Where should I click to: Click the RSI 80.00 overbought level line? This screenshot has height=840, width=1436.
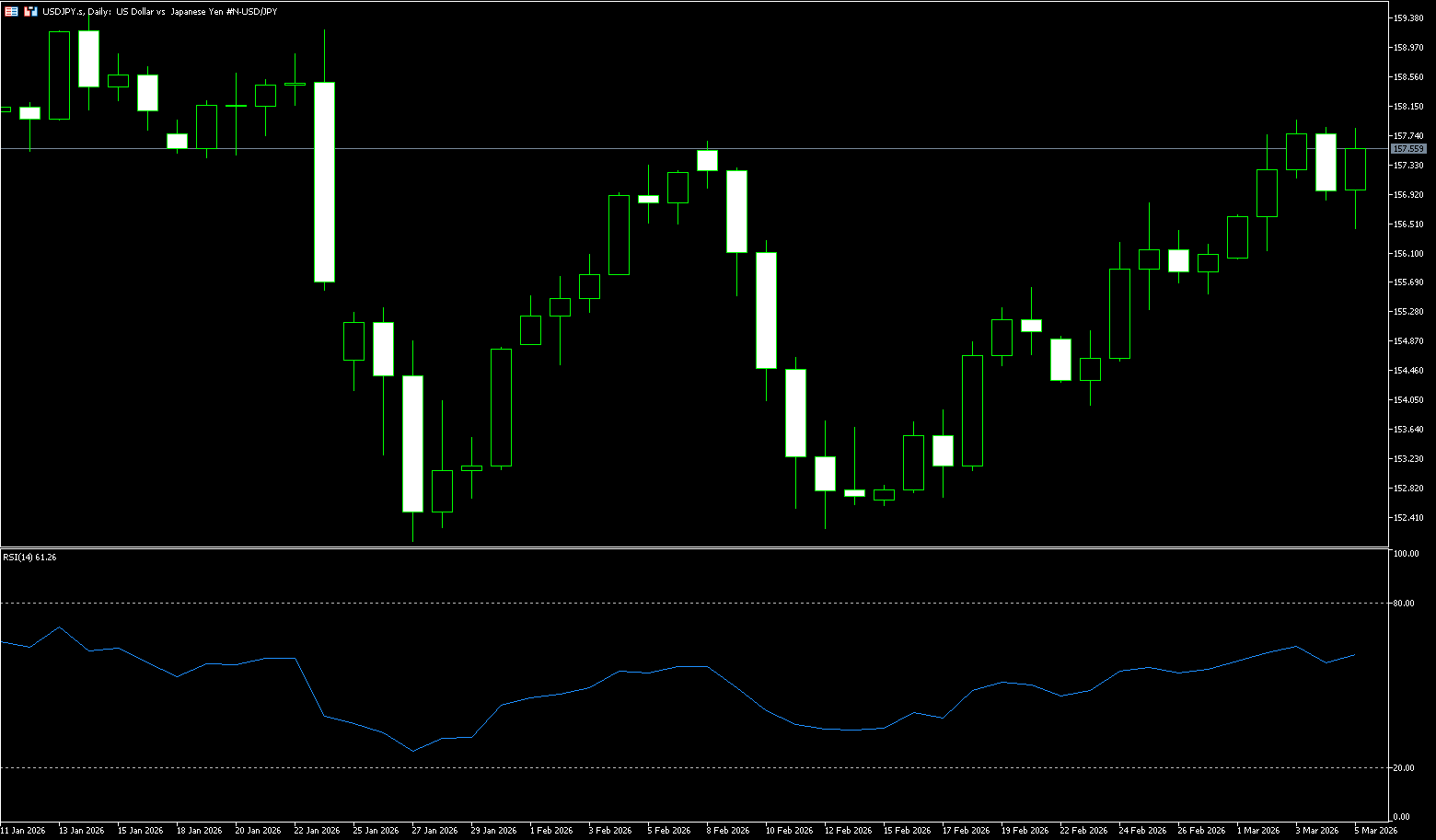pyautogui.click(x=690, y=604)
